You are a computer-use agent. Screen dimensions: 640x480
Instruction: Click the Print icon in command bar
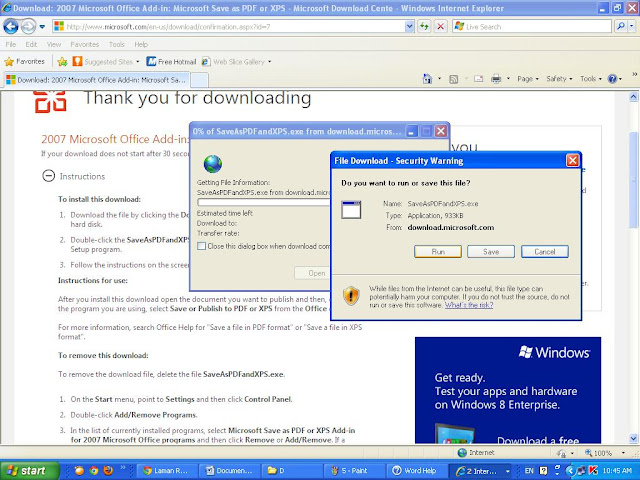(496, 79)
